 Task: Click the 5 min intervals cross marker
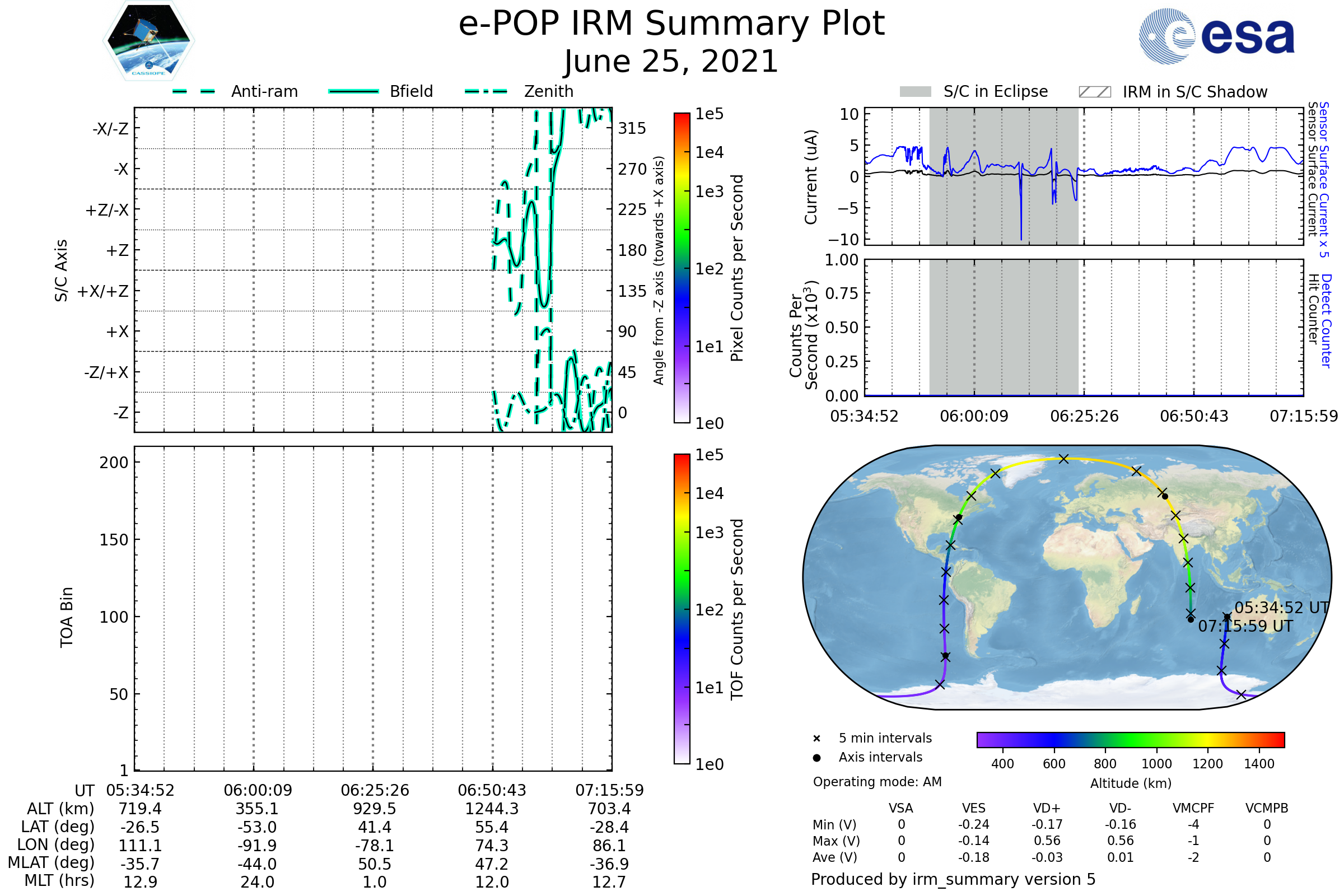pos(816,739)
